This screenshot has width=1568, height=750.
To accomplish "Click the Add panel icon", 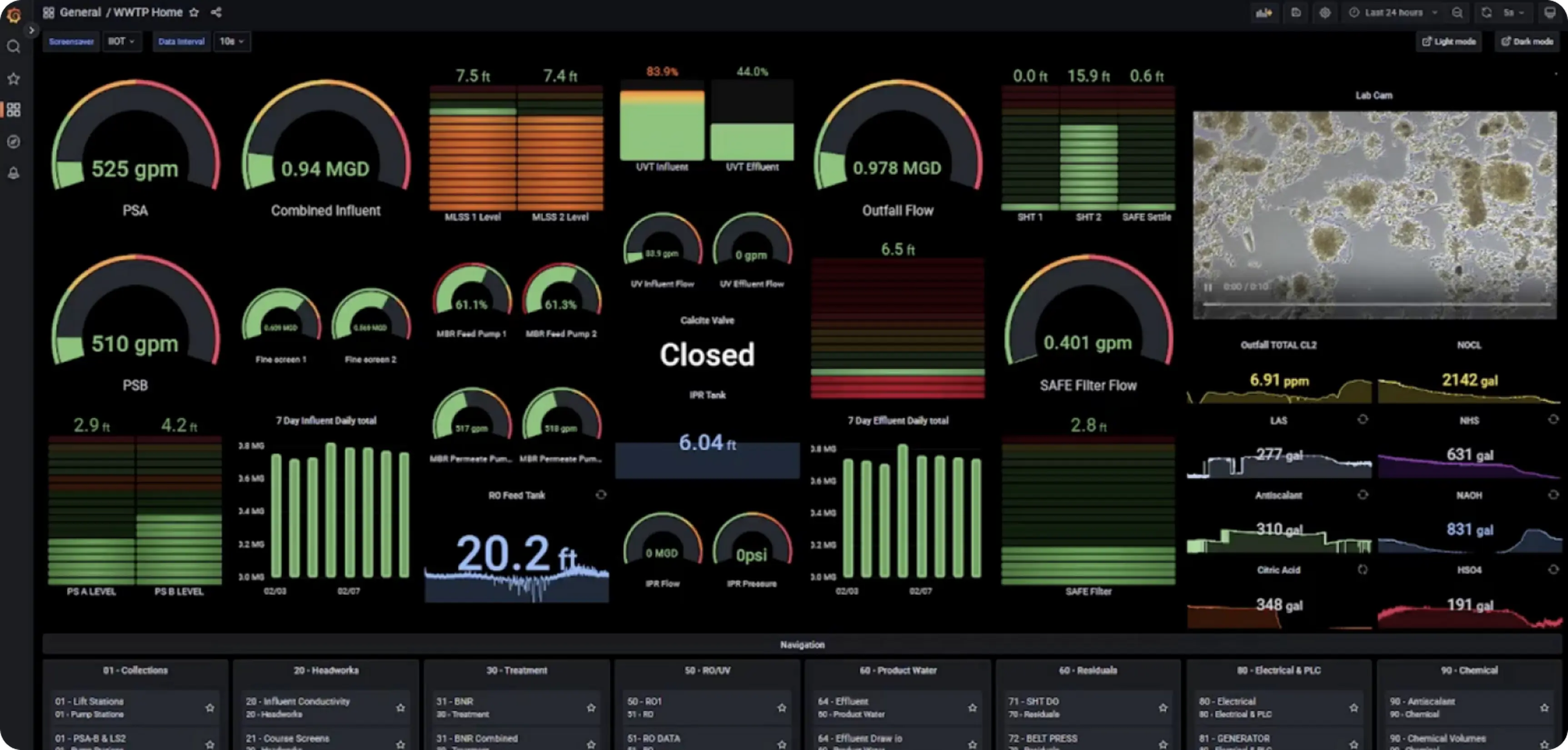I will (1263, 13).
